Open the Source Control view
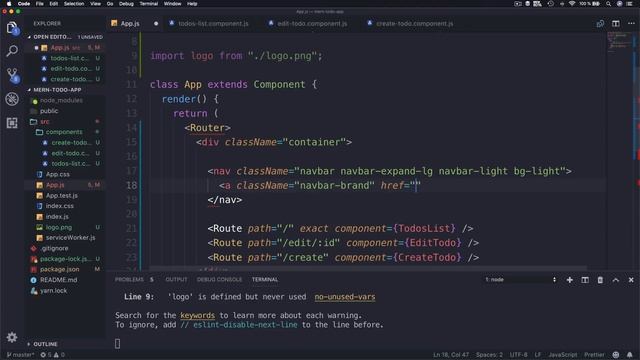 coord(12,75)
